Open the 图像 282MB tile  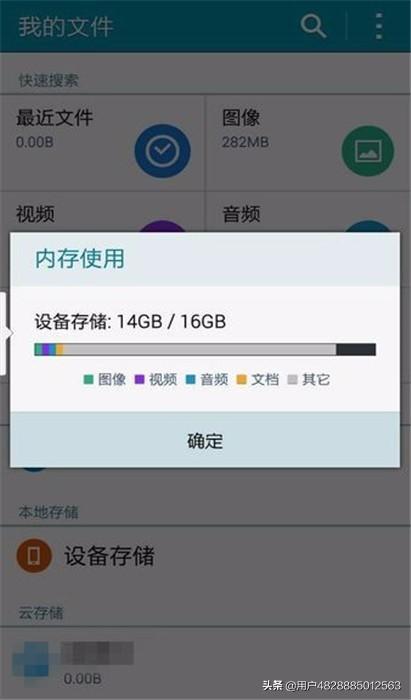click(308, 143)
